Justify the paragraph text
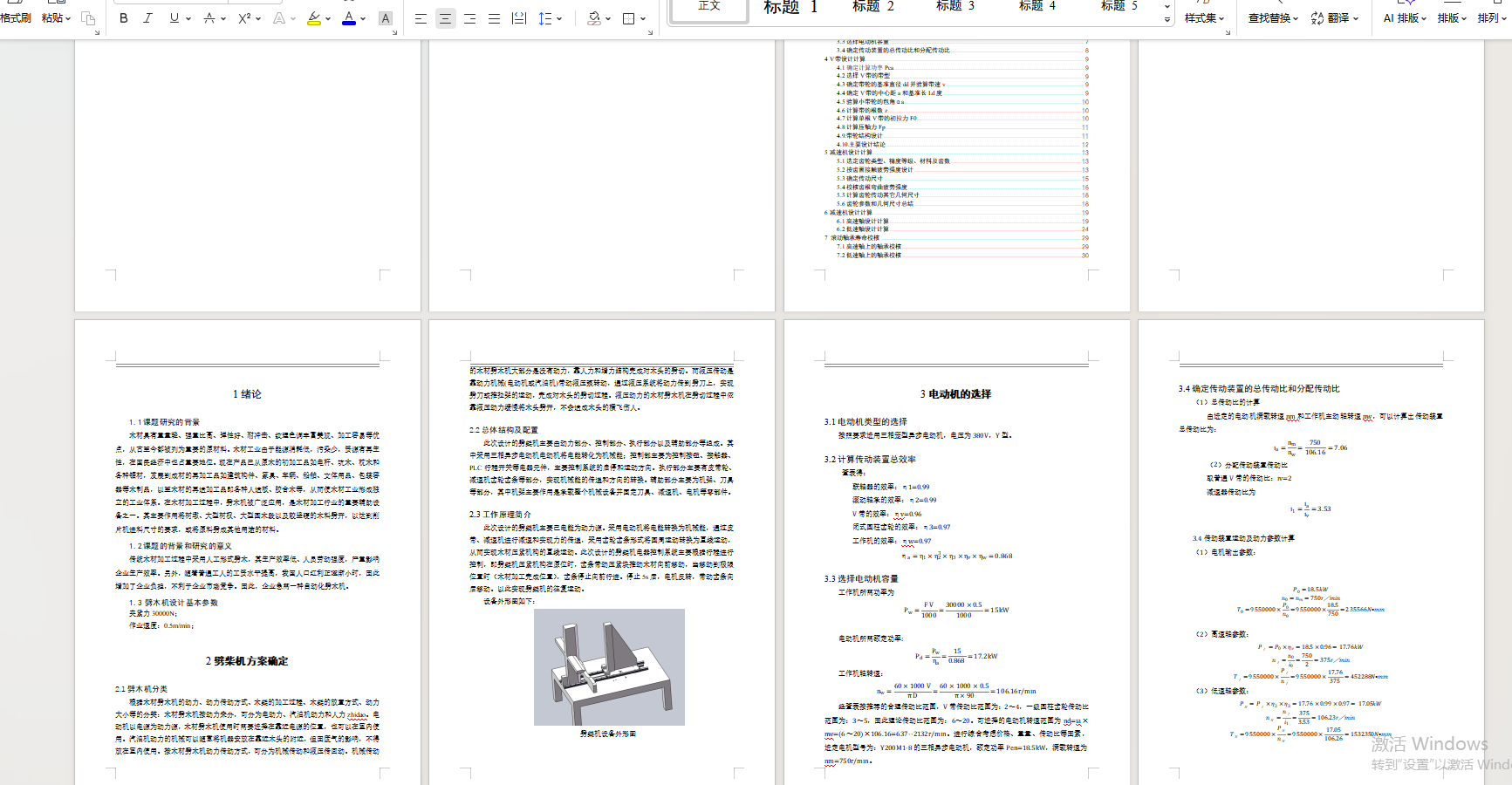 tap(494, 18)
